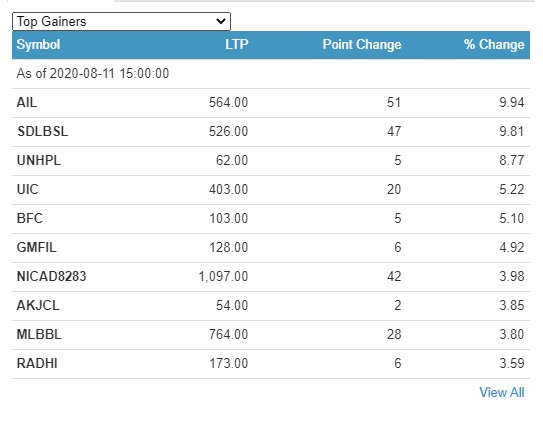543x423 pixels.
Task: Click point change 20 for UIC
Action: [394, 190]
